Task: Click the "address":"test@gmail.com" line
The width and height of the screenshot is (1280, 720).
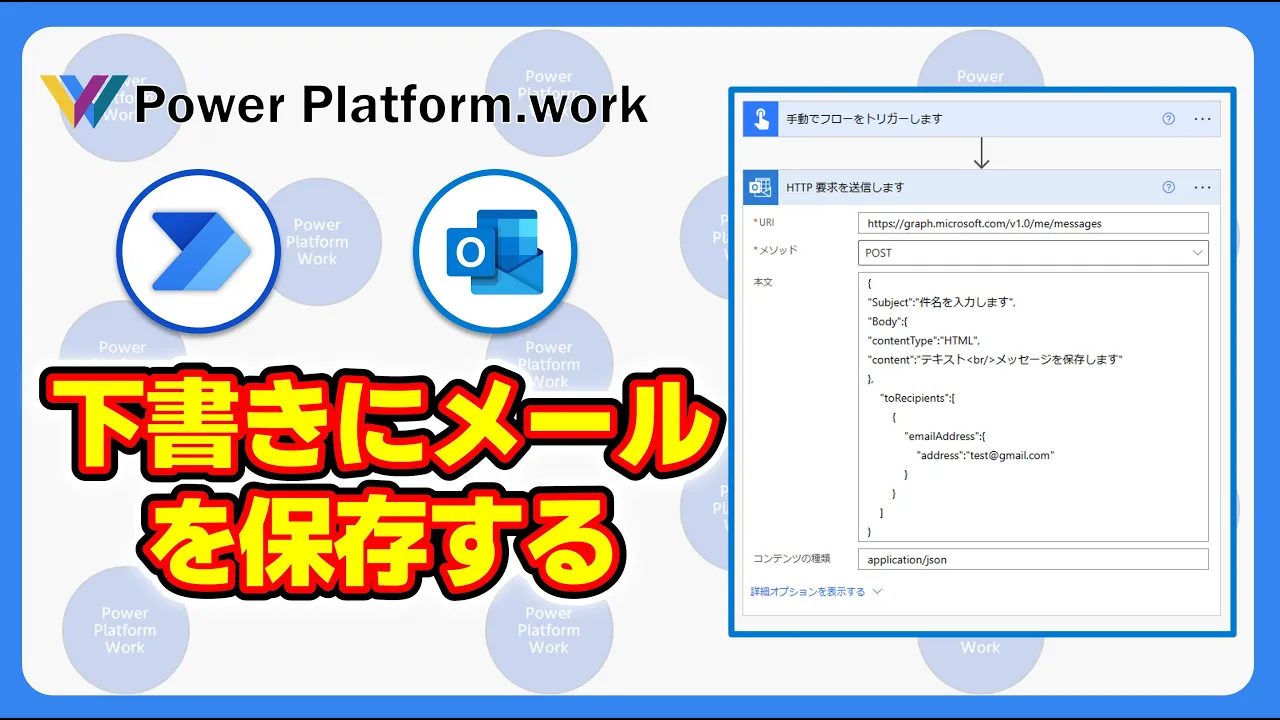Action: (986, 455)
